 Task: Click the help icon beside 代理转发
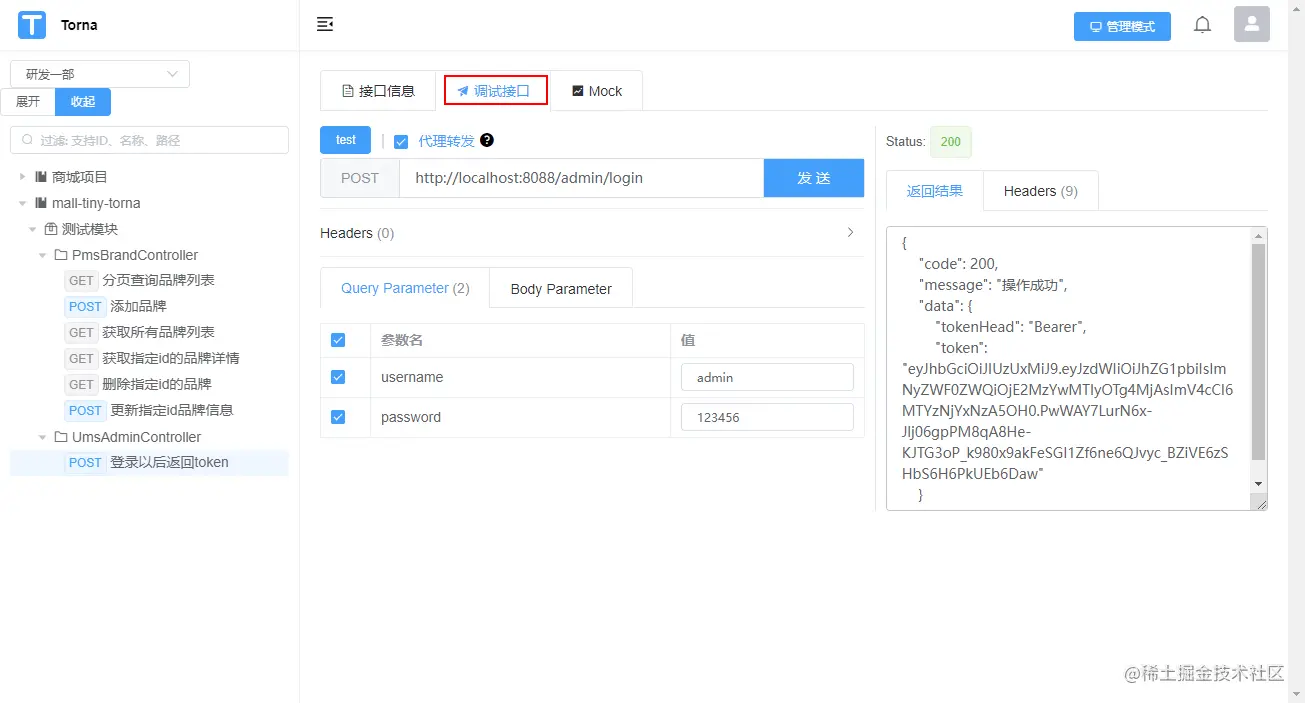pos(487,140)
